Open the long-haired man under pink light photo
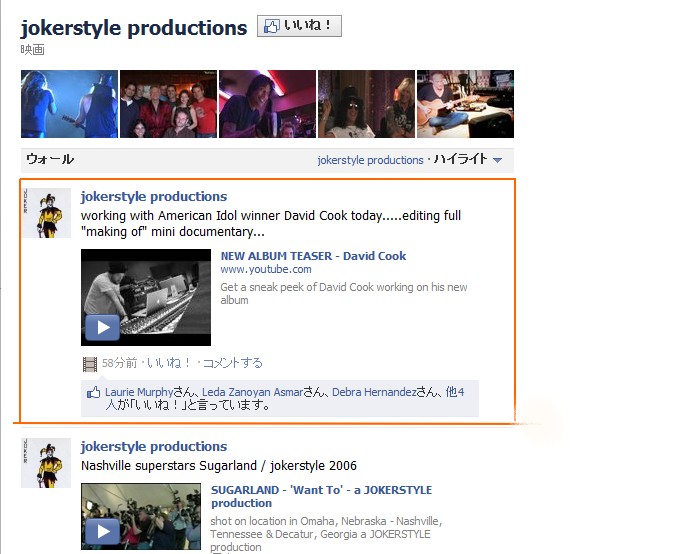The image size is (673, 554). [267, 104]
